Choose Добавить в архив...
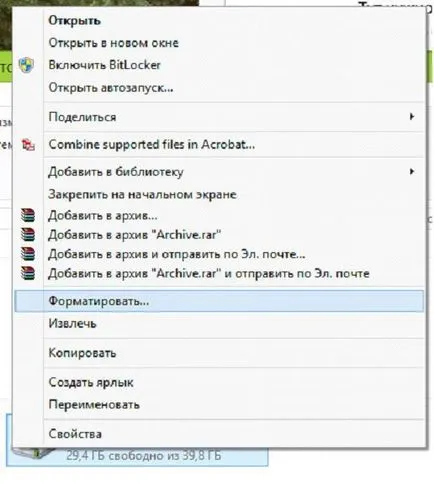The image size is (434, 501). [219, 216]
